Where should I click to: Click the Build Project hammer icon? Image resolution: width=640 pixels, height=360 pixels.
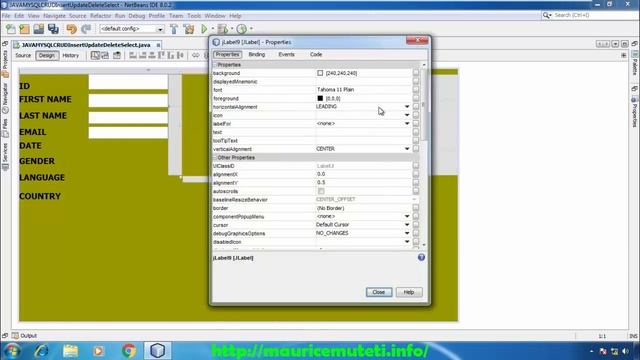[x=174, y=29]
